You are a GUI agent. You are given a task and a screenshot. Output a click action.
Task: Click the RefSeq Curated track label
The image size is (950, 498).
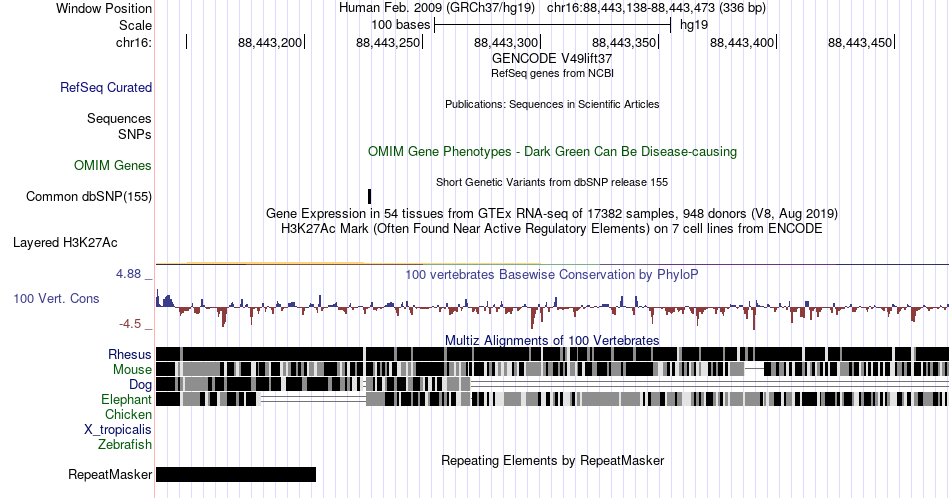106,87
